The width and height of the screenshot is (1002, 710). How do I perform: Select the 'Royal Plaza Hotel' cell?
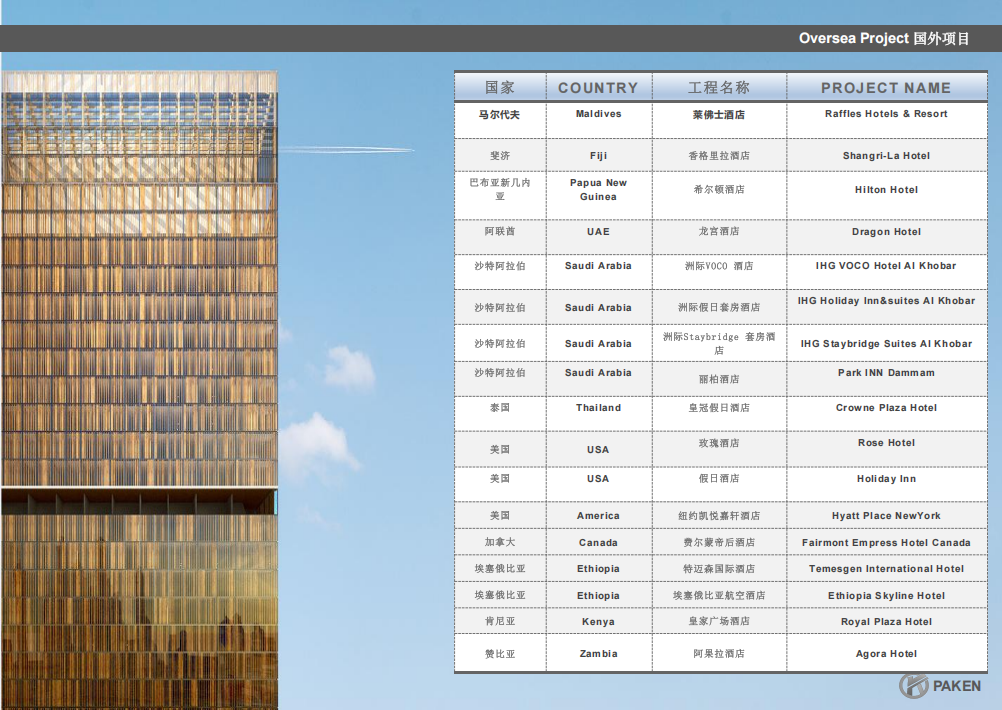click(x=886, y=621)
